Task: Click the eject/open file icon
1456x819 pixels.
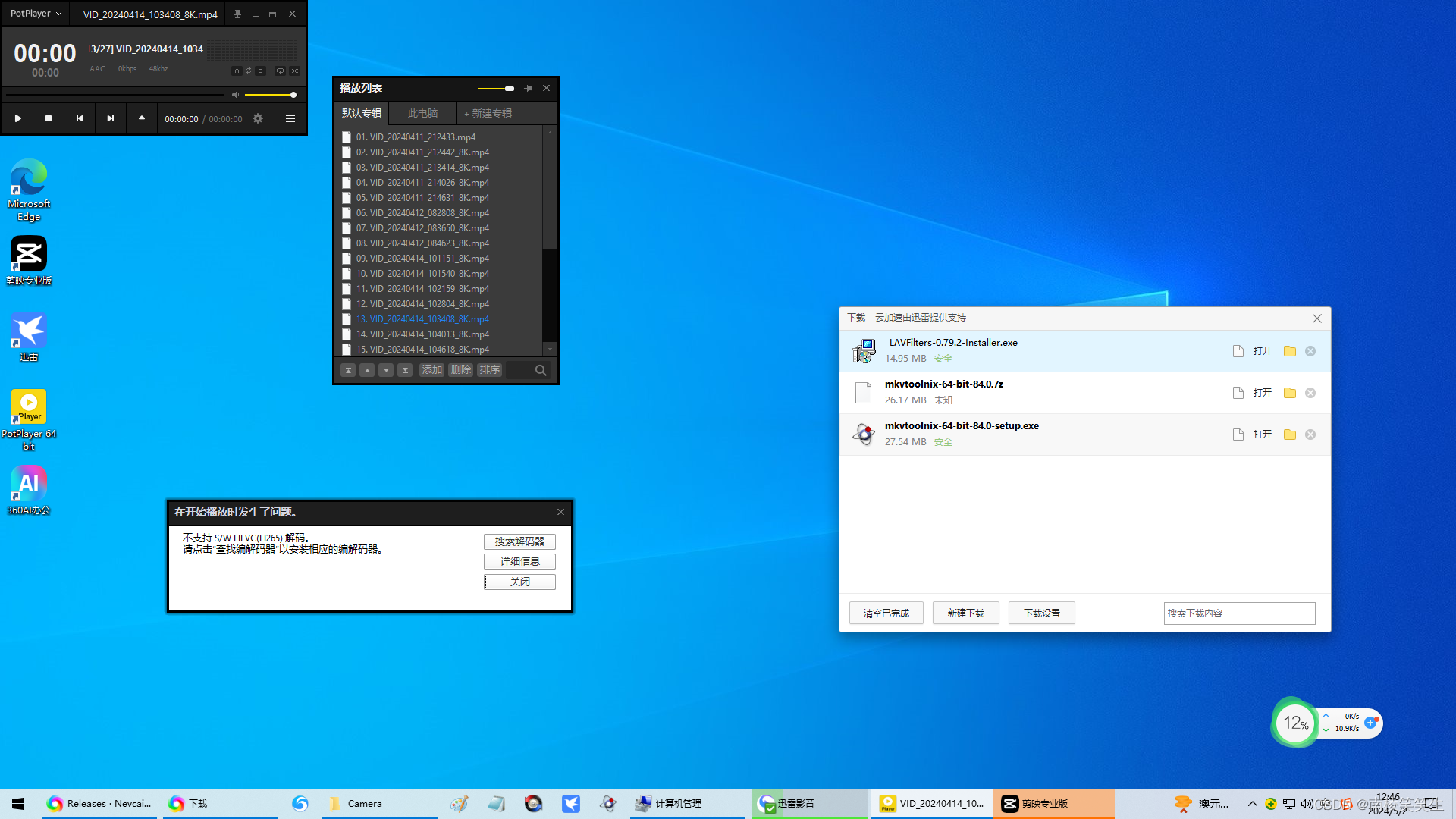Action: [x=141, y=118]
